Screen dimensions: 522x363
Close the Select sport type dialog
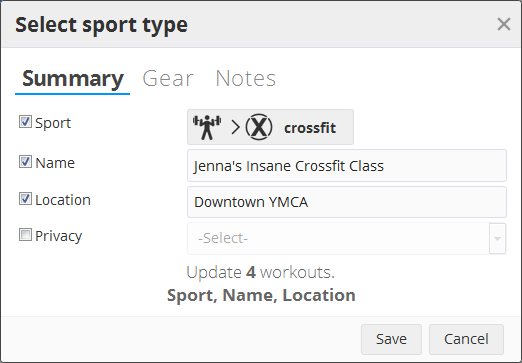pos(504,24)
